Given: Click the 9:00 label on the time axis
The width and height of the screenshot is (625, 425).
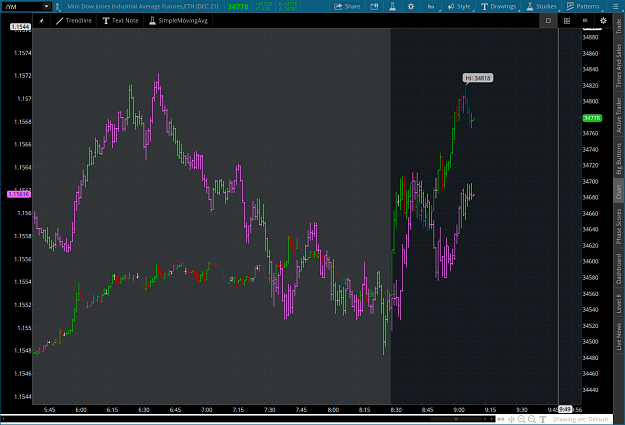Looking at the screenshot, I should click(459, 410).
